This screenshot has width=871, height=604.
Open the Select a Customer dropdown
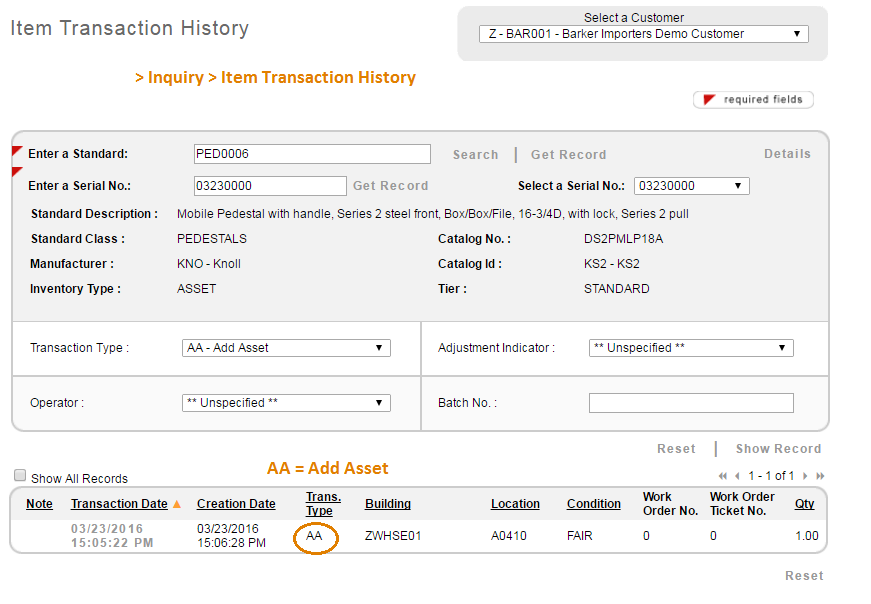coord(643,34)
